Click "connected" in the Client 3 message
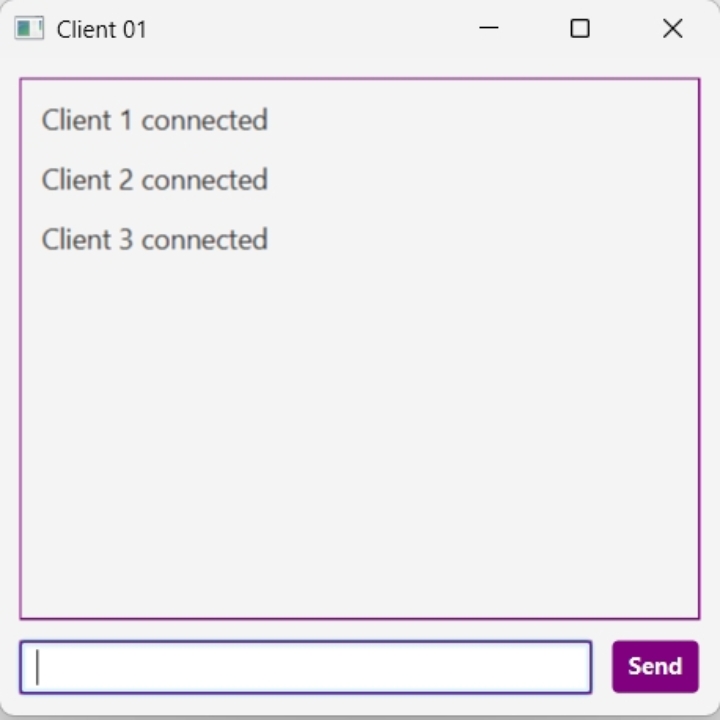Viewport: 720px width, 720px height. [204, 240]
